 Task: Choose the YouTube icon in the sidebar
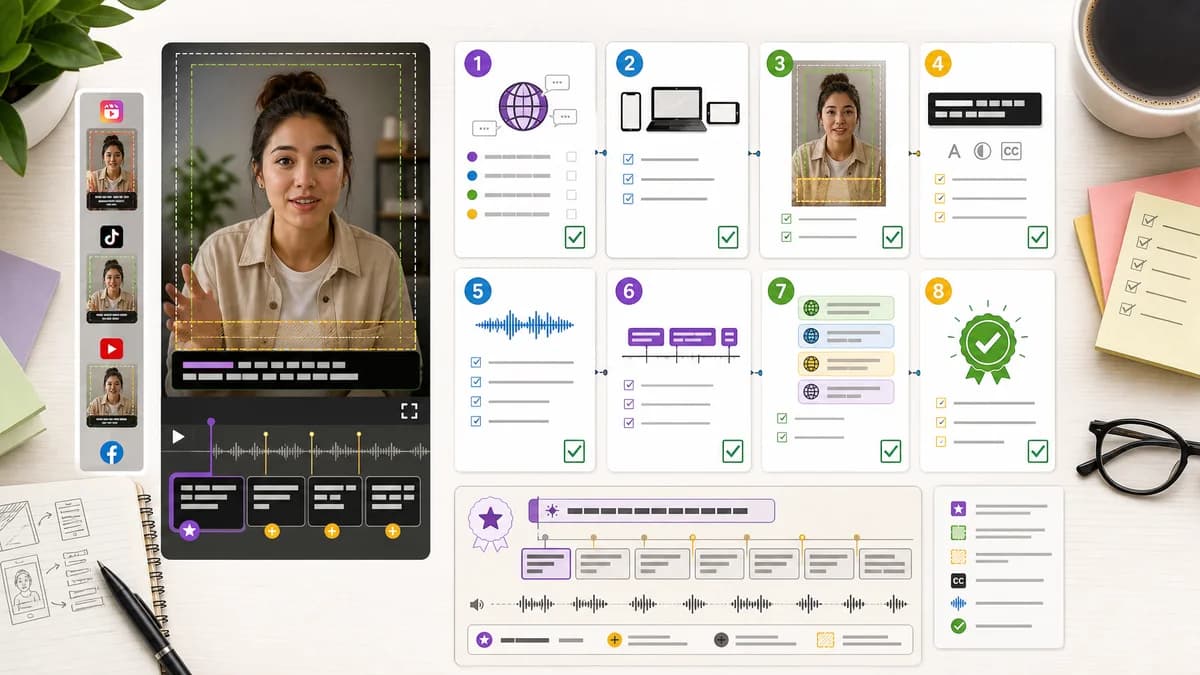coord(111,348)
